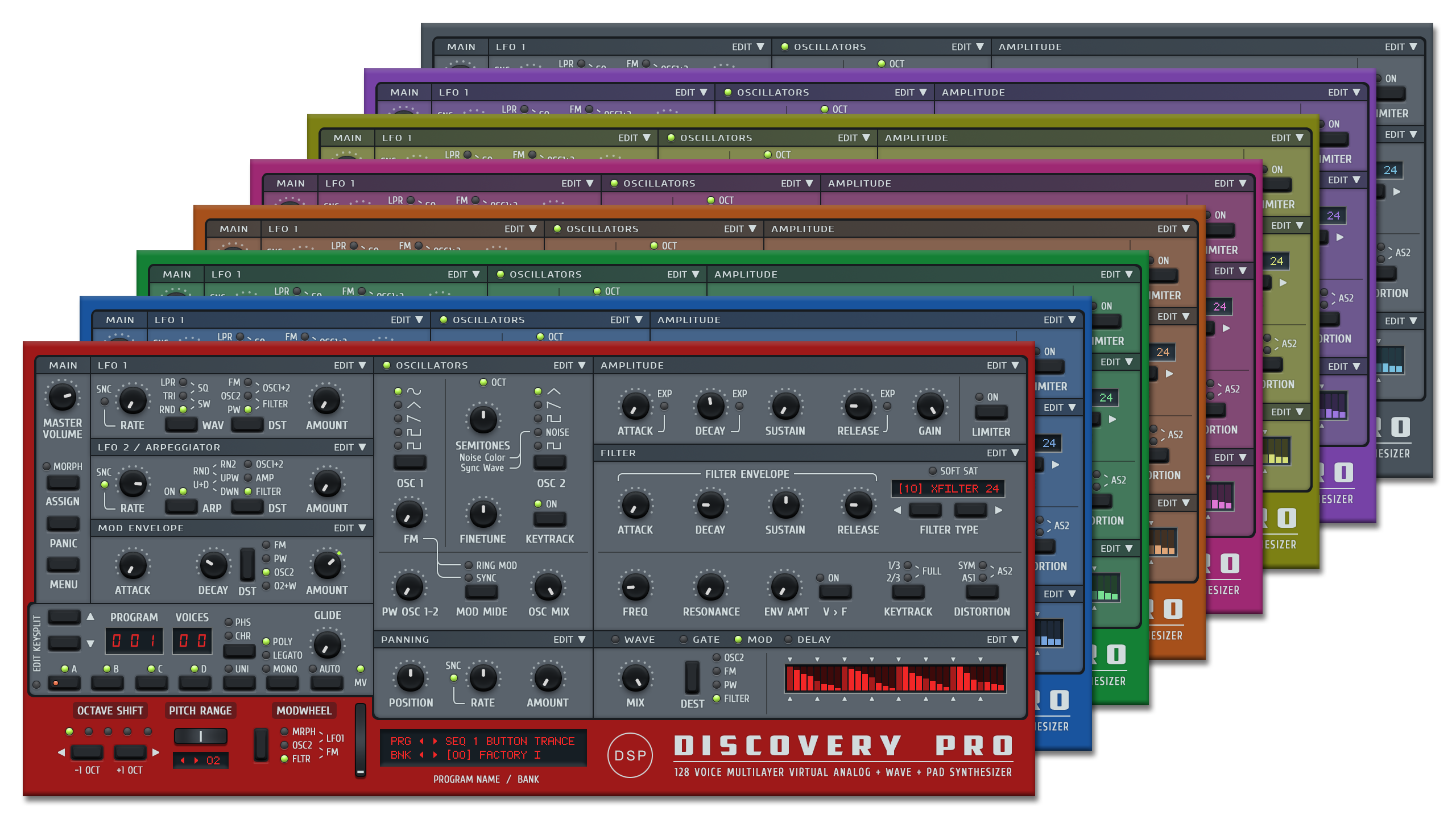
Task: Expand the LFO 1 EDIT menu
Action: tap(350, 365)
